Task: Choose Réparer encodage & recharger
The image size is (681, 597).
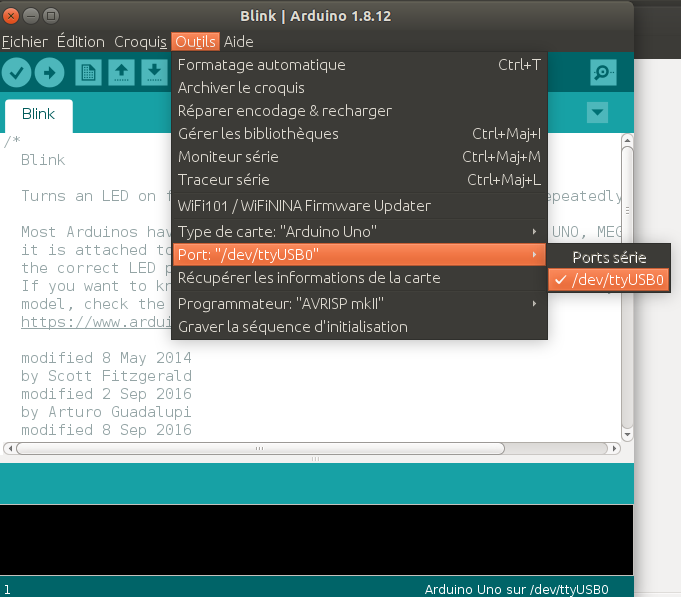Action: (x=359, y=111)
